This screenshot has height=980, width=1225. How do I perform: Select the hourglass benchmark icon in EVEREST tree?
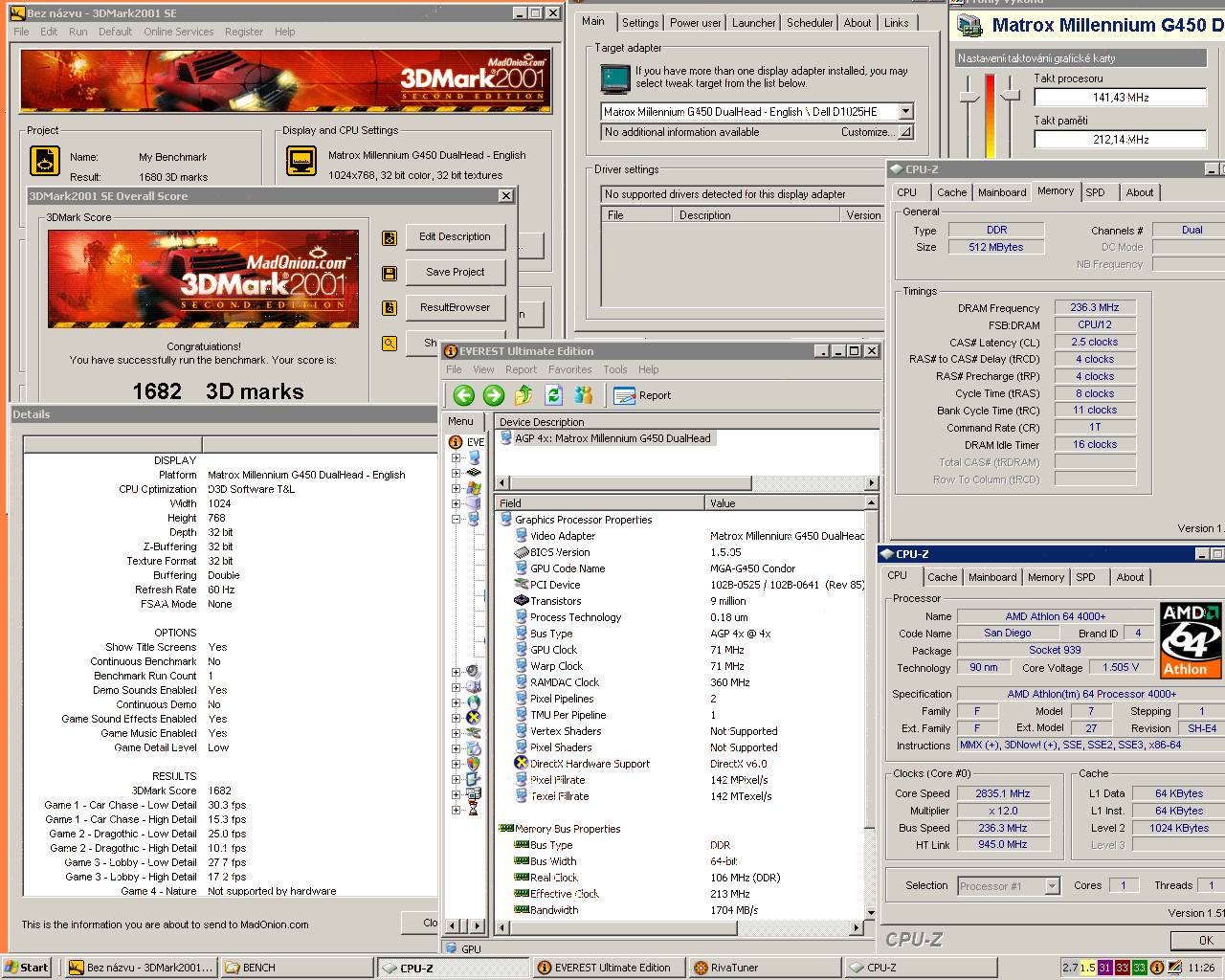point(473,810)
